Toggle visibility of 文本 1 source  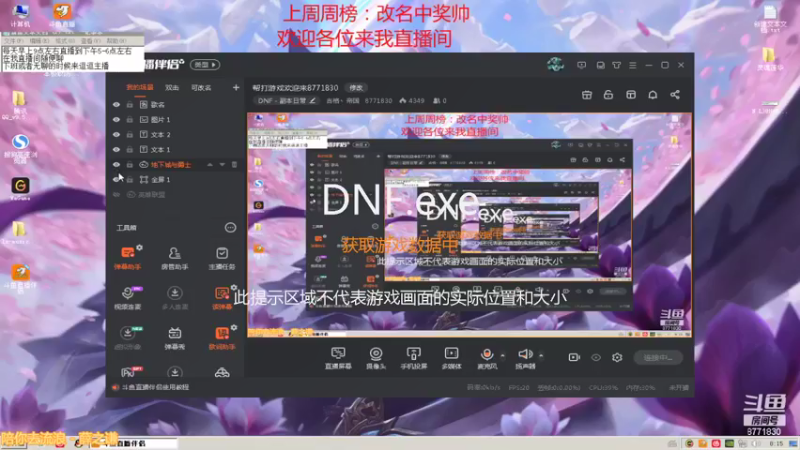[116, 149]
